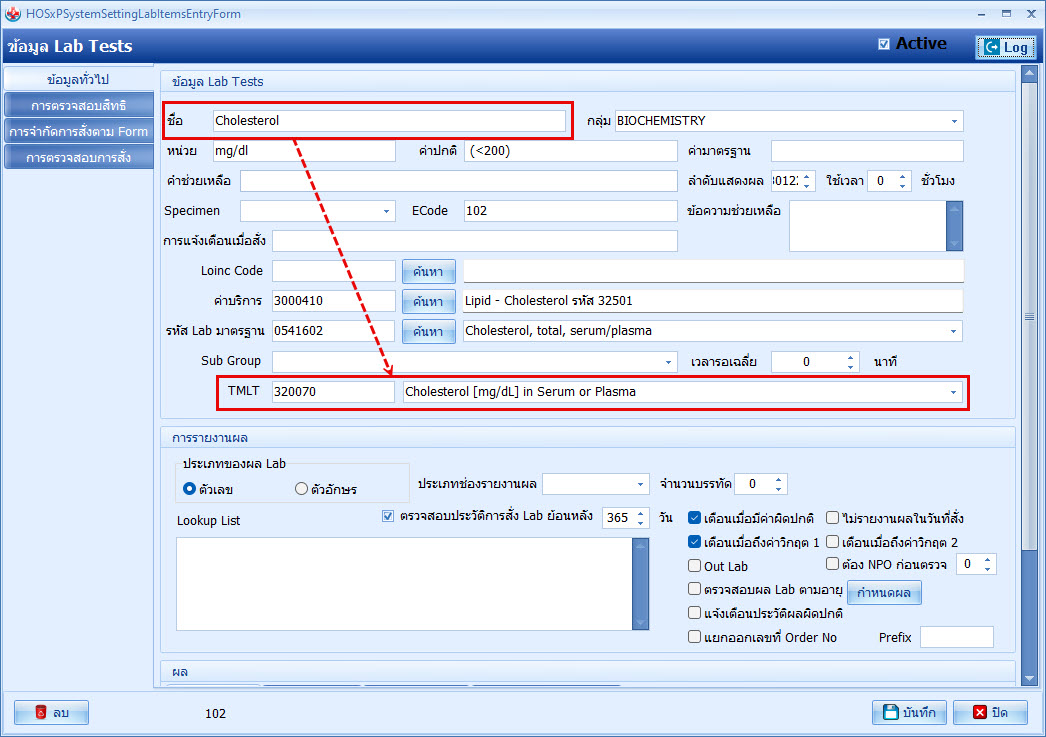
Task: Toggle เตือนเมื่อมีค่าผิดปกติ checkbox
Action: (694, 518)
